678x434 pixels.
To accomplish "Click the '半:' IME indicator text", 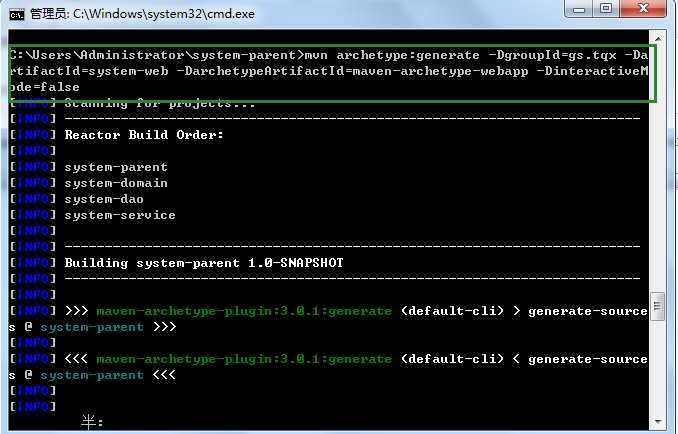I will 92,422.
